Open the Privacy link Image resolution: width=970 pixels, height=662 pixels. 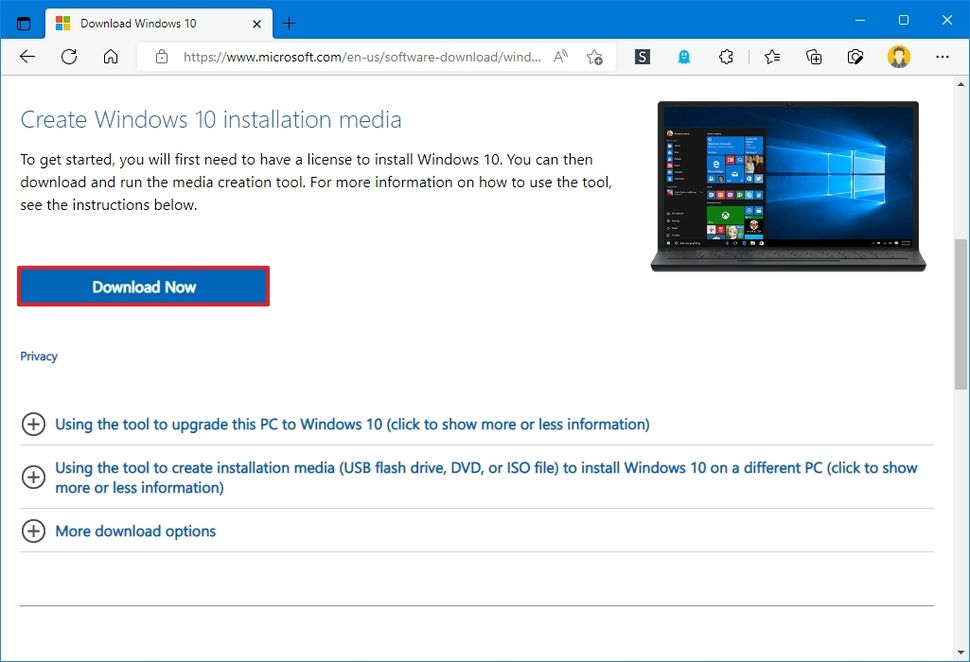point(39,356)
